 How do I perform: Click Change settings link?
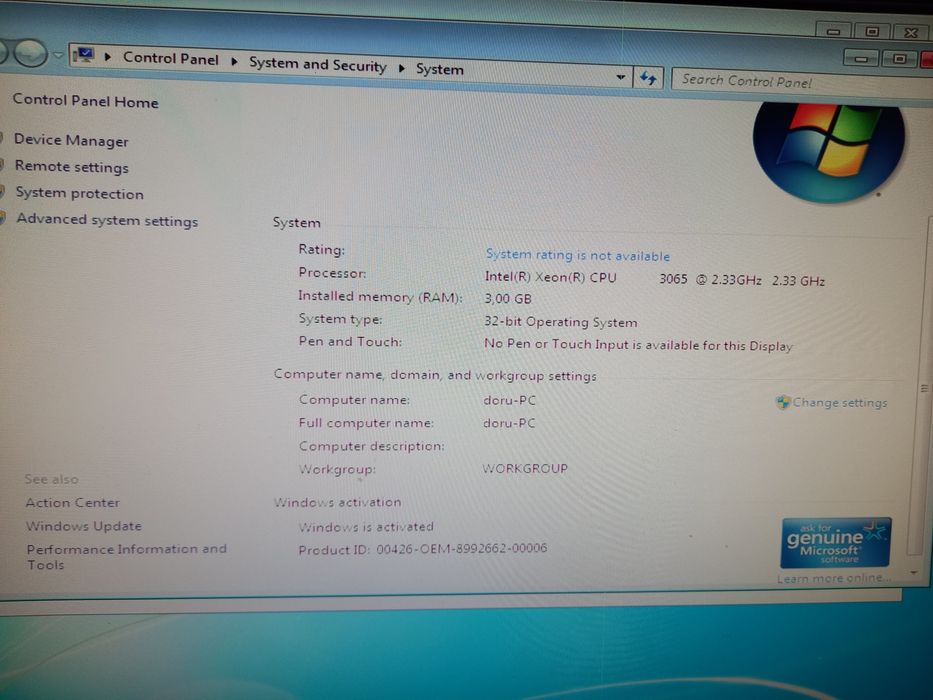coord(840,403)
